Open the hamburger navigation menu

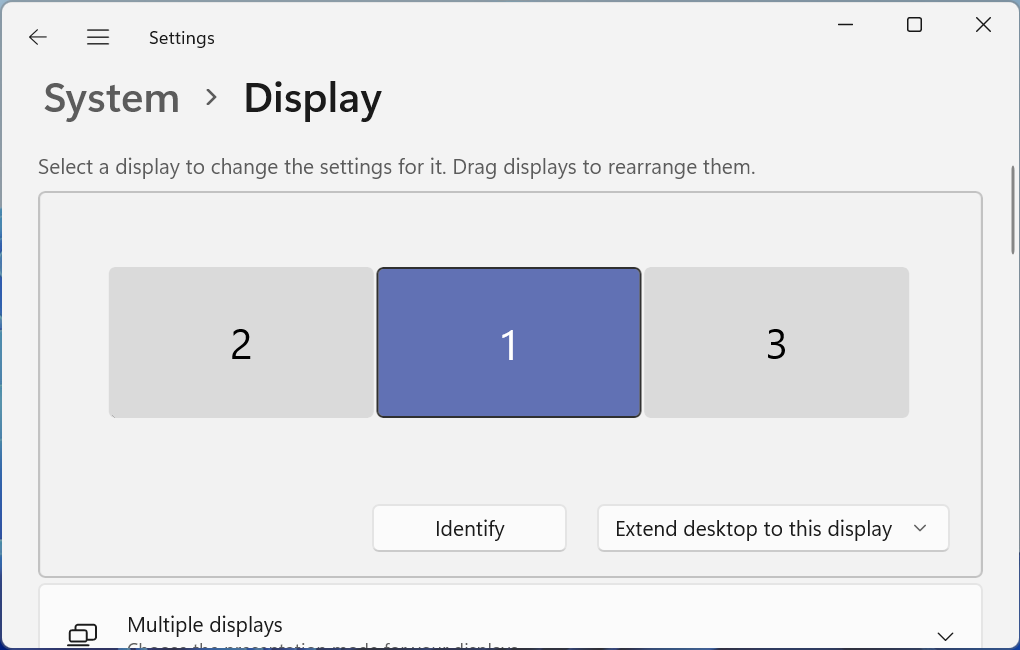pos(98,37)
